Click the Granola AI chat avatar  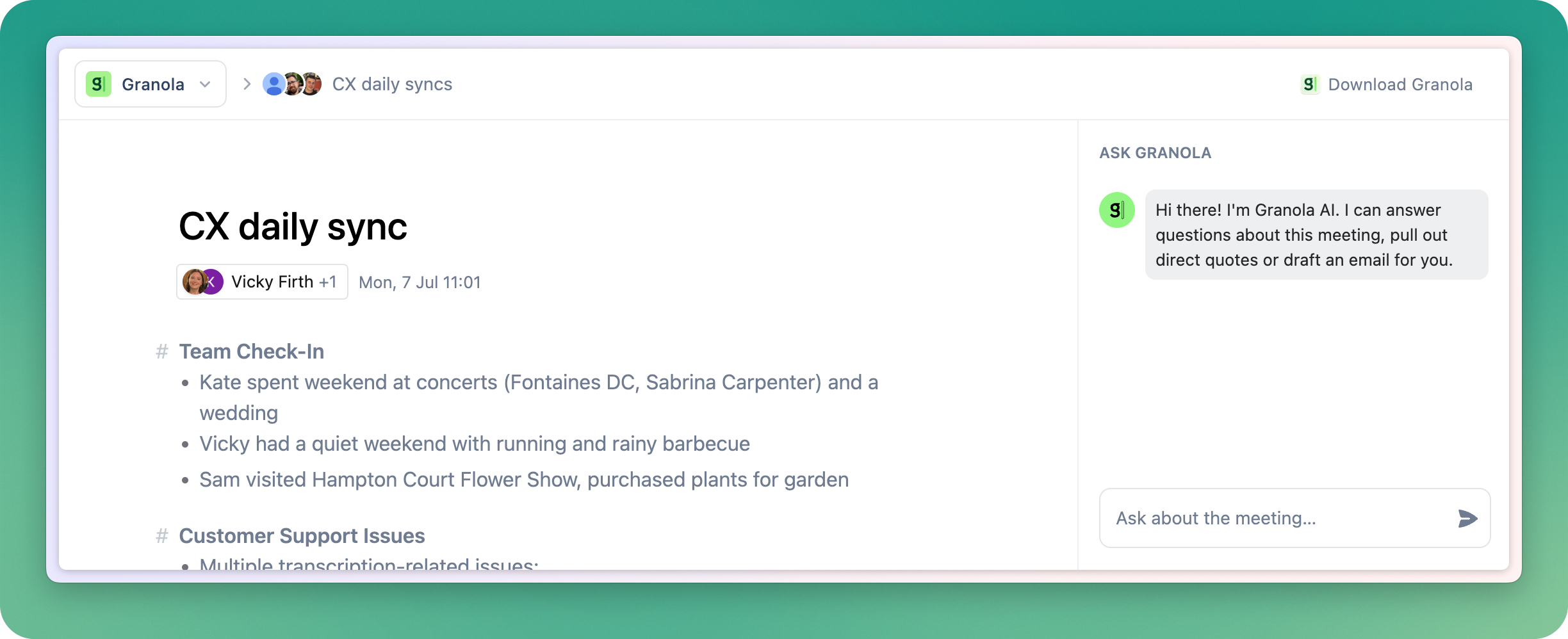tap(1117, 210)
